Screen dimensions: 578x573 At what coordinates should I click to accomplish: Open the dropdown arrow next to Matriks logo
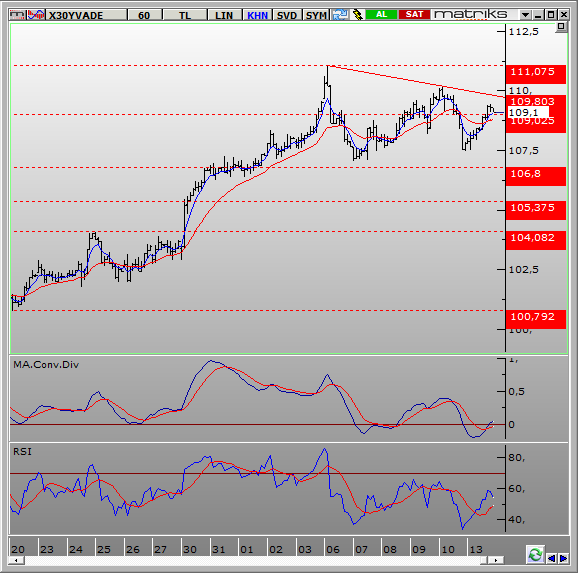(525, 15)
